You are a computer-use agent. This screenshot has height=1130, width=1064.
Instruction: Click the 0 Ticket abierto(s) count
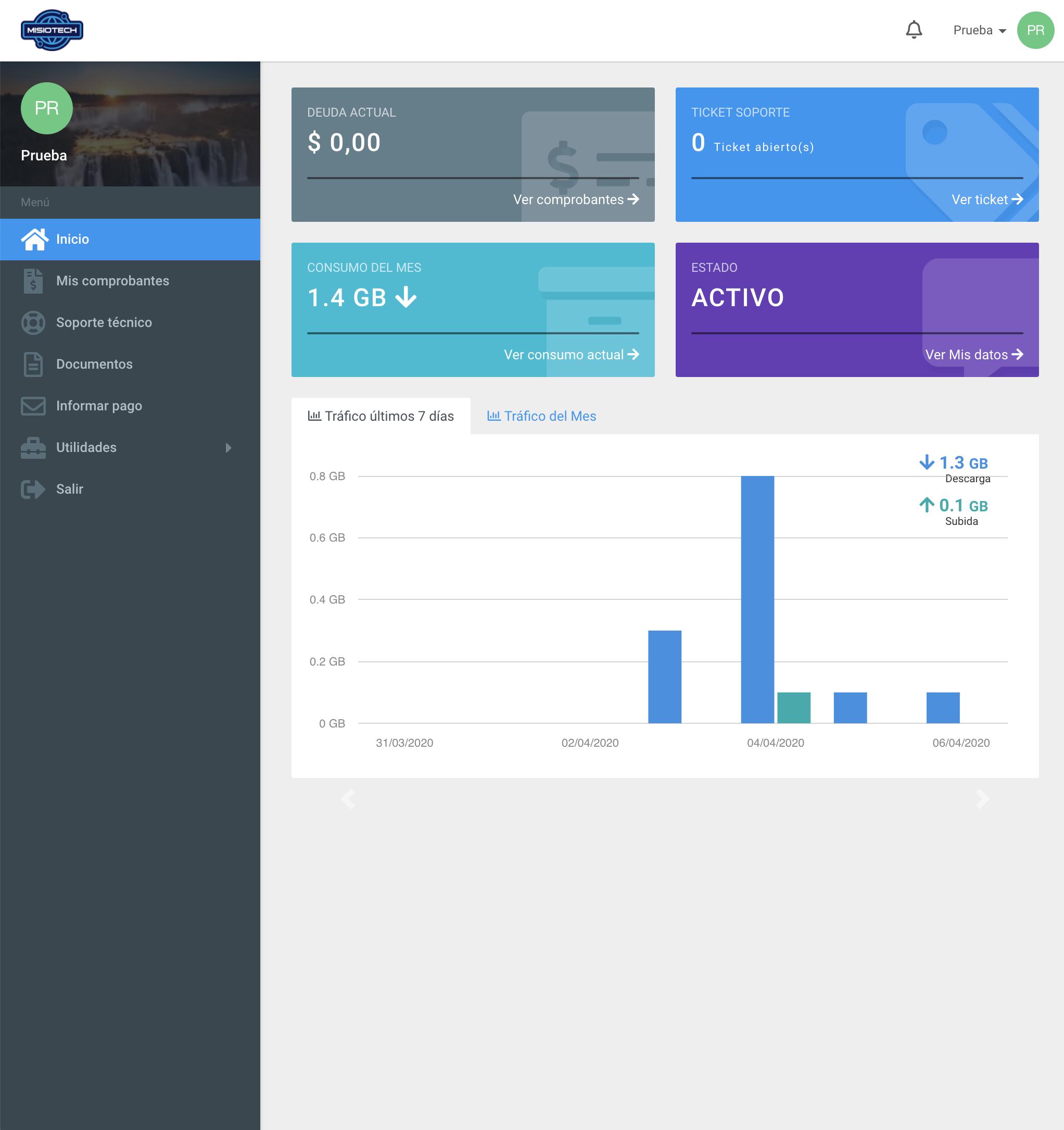pos(753,143)
